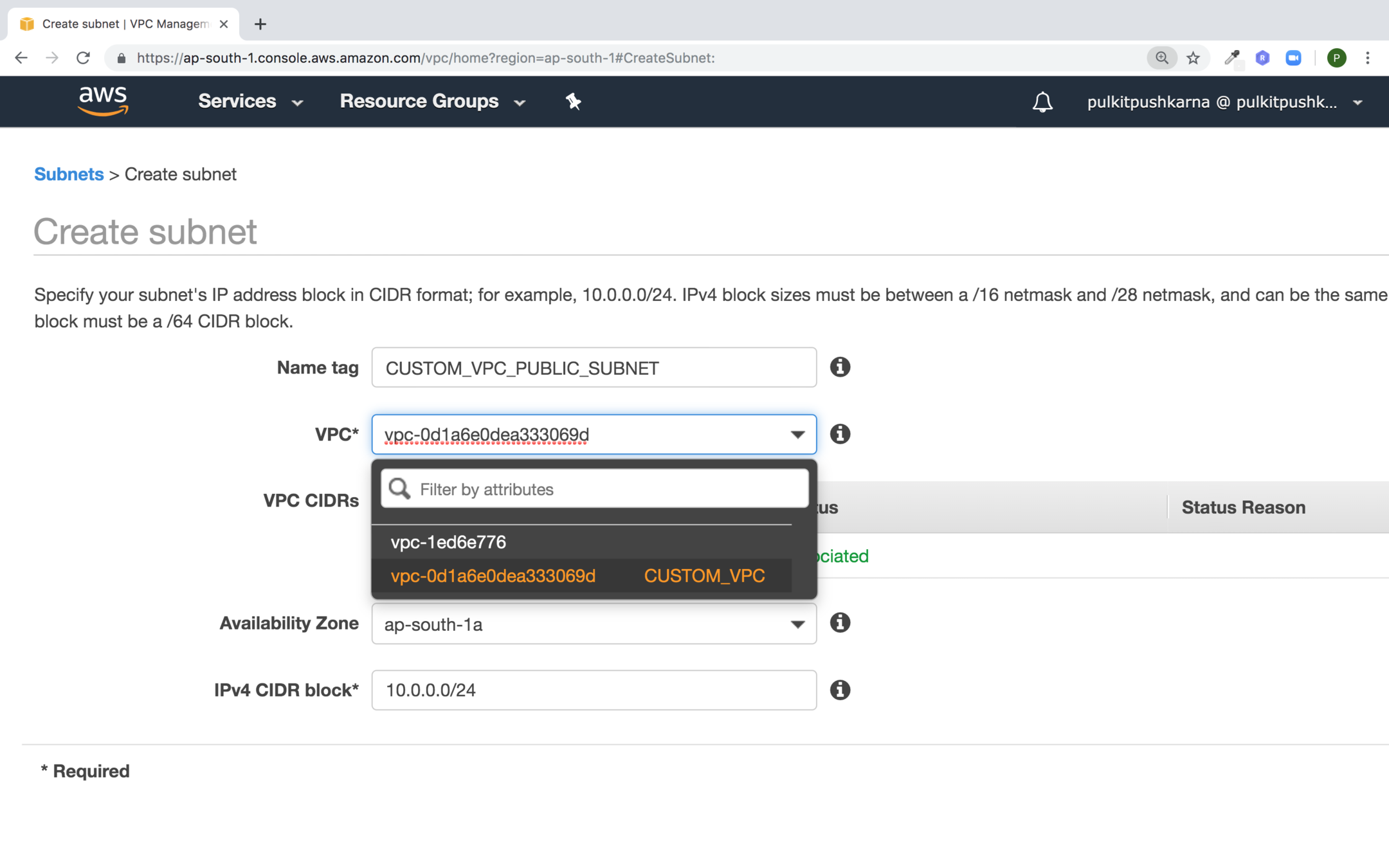Open the notifications bell icon

coord(1042,102)
